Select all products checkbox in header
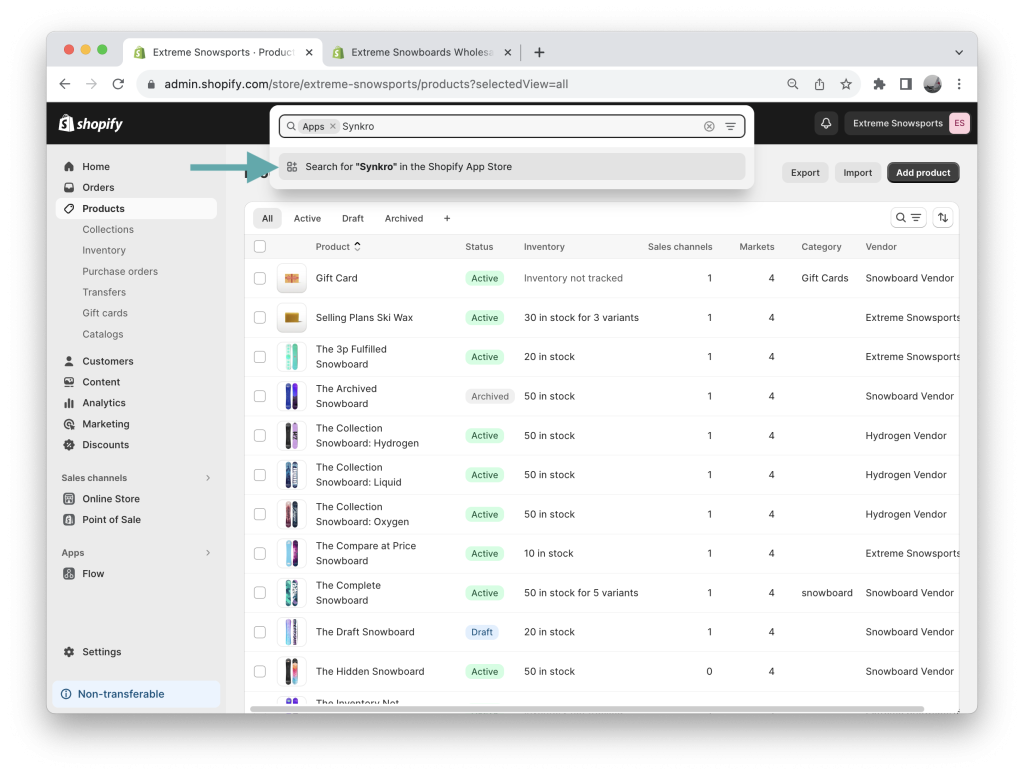This screenshot has height=774, width=1024. pos(260,246)
